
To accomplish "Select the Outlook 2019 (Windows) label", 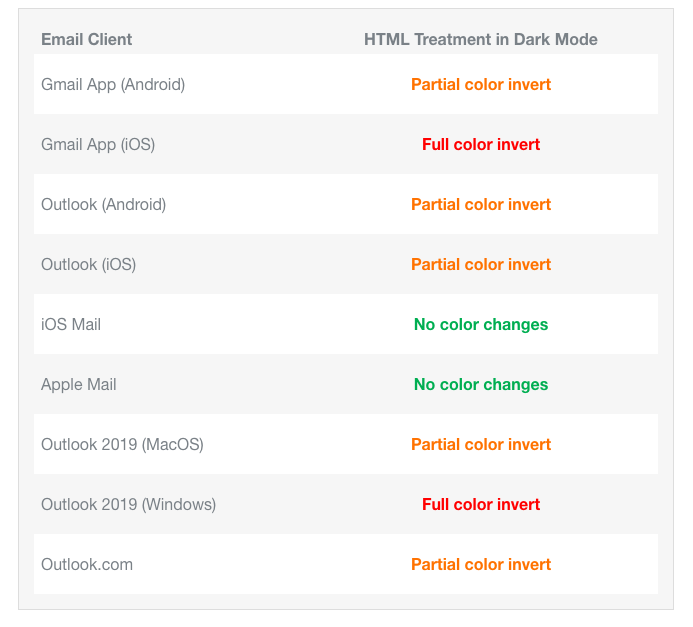I will pos(128,505).
